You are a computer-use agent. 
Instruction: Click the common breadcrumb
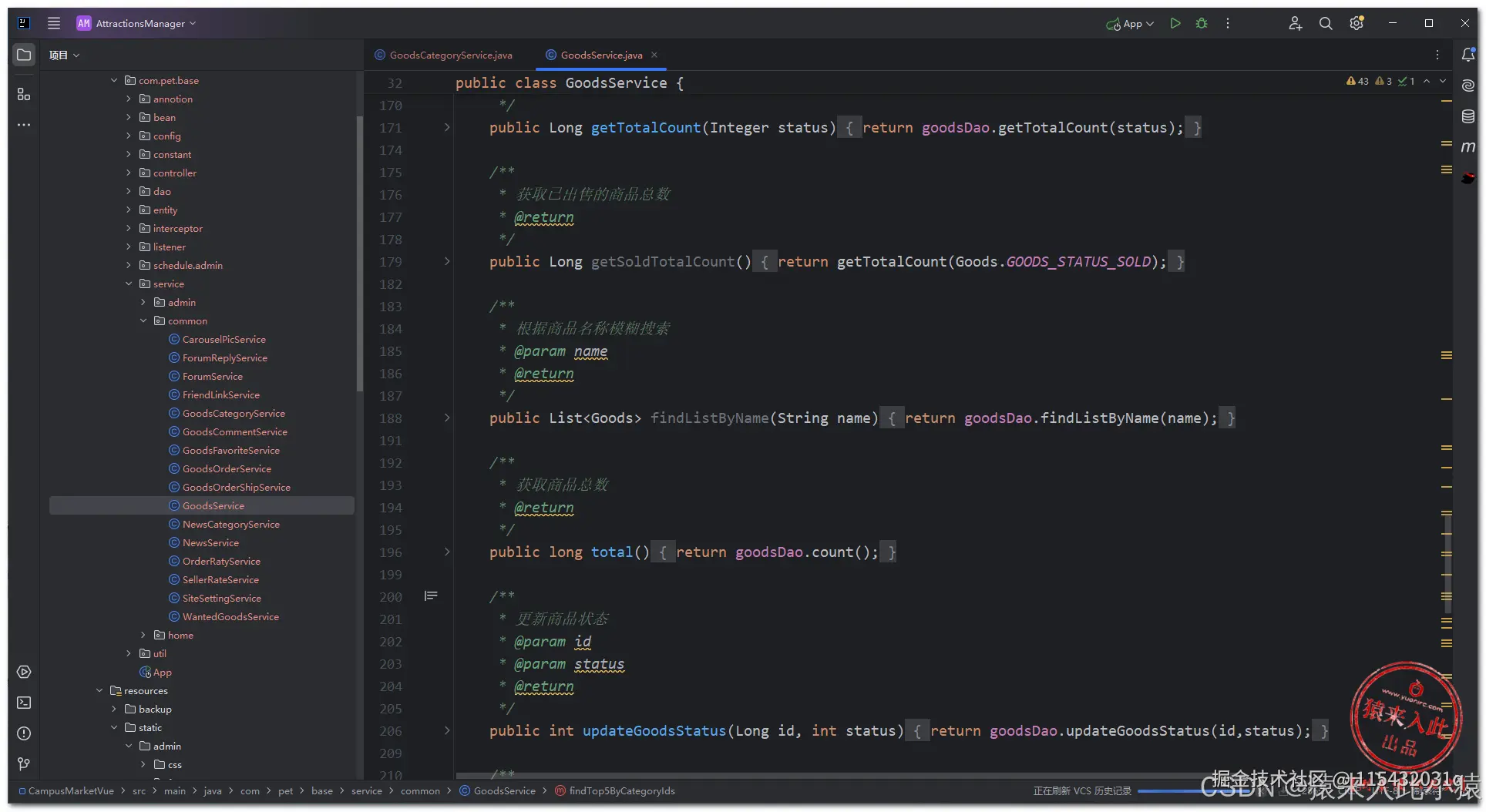[x=420, y=790]
